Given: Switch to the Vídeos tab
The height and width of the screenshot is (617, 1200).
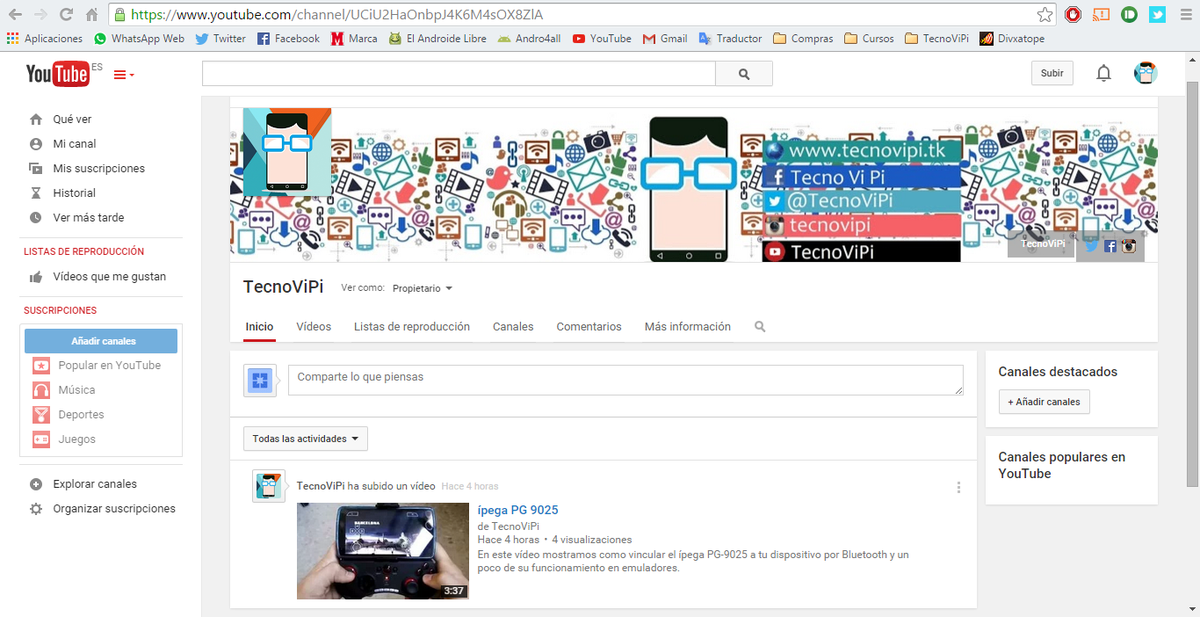Looking at the screenshot, I should (314, 327).
